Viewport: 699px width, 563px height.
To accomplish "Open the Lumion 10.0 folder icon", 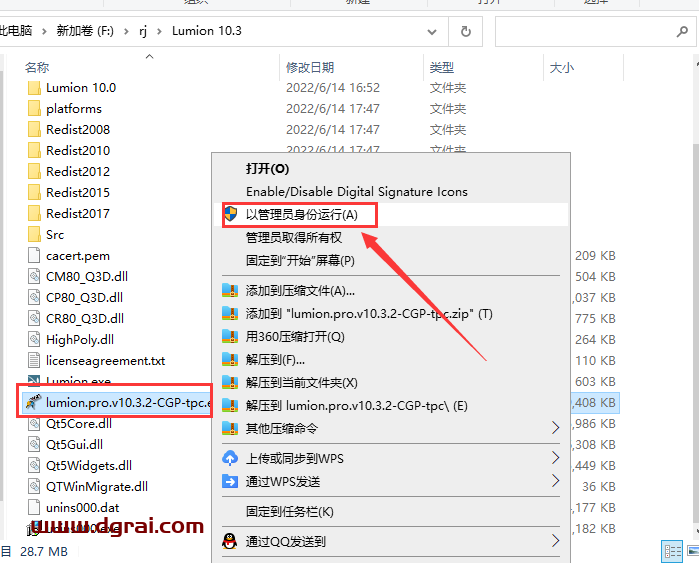I will click(34, 88).
